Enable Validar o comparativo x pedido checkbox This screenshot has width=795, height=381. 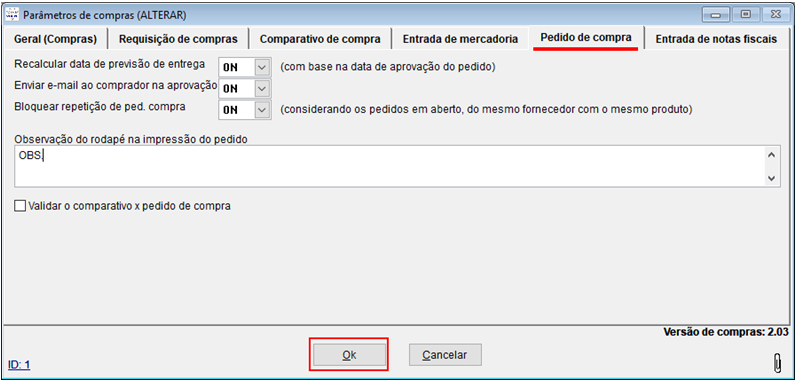[x=20, y=206]
